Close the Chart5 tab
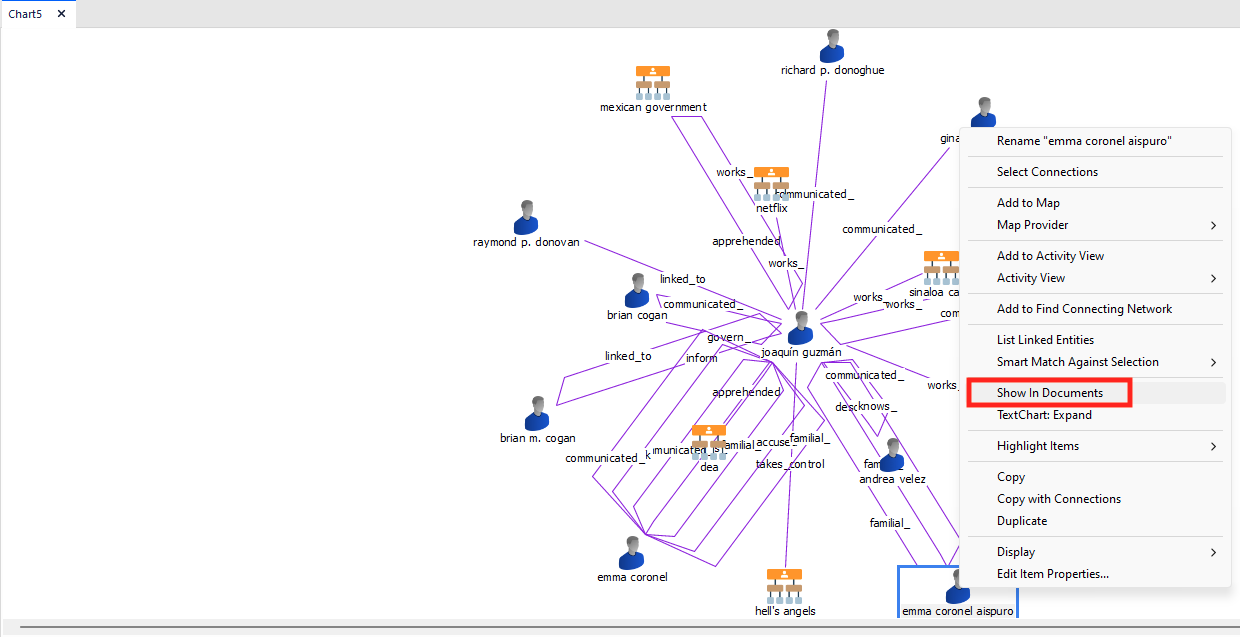The image size is (1240, 637). [61, 14]
